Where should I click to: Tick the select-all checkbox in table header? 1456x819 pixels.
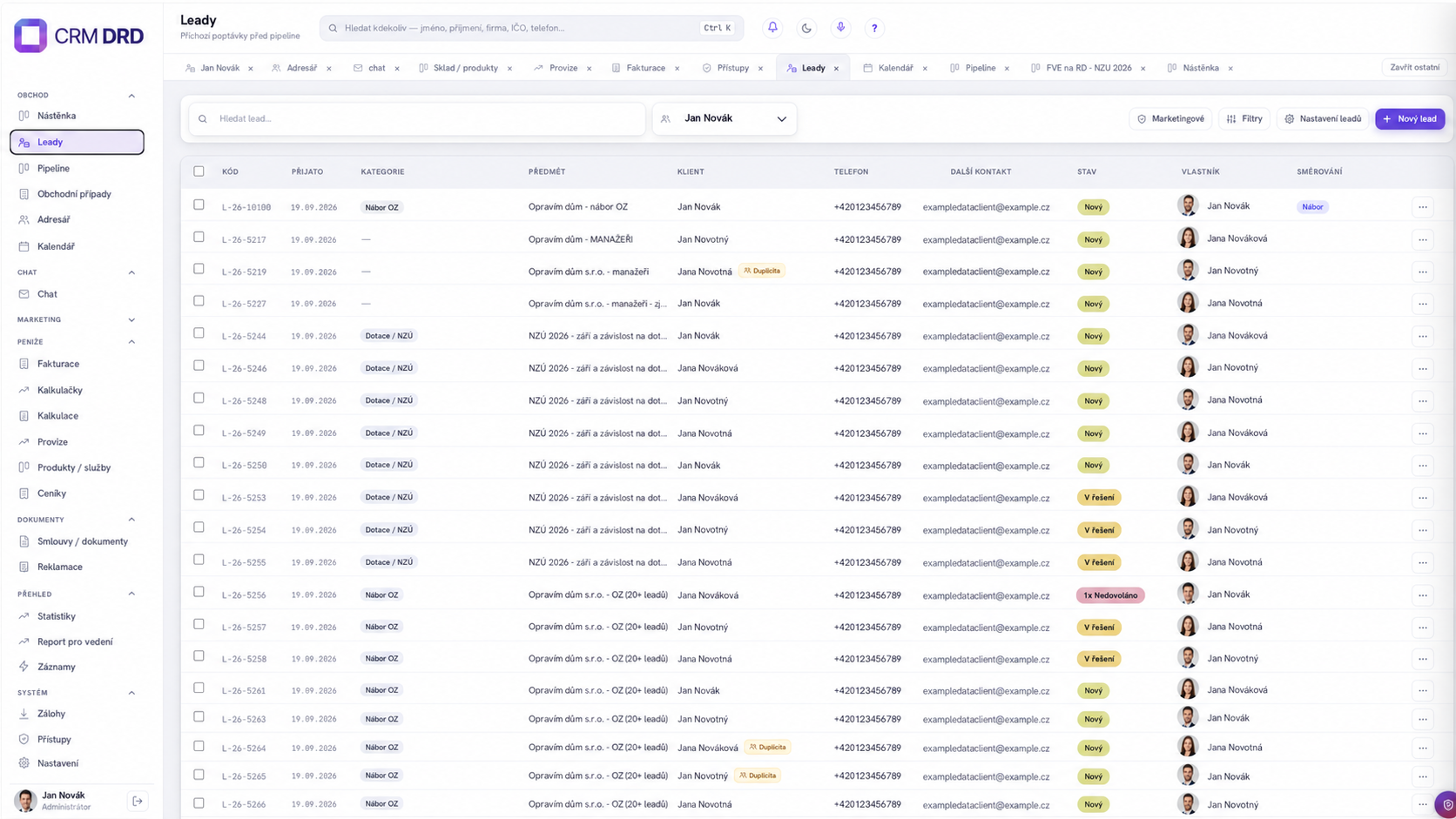tap(199, 171)
